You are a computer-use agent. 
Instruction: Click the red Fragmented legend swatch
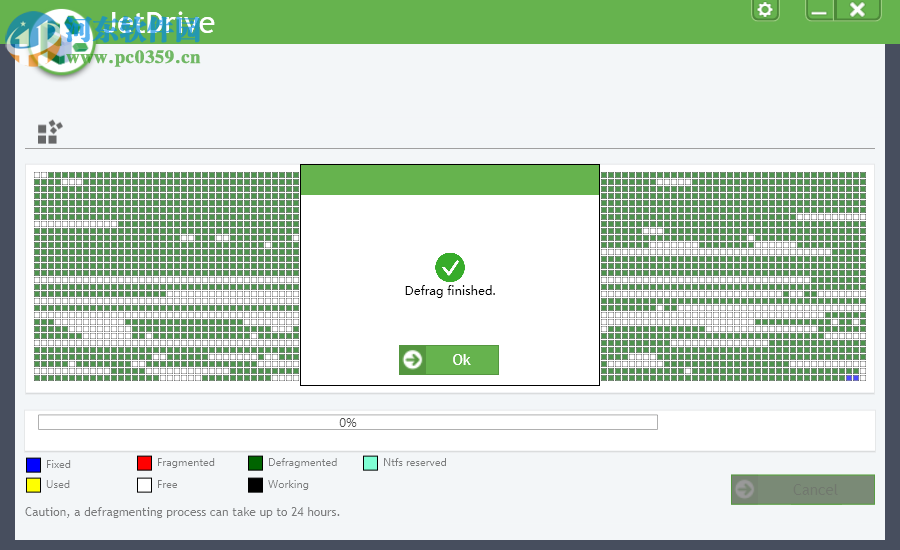[145, 463]
